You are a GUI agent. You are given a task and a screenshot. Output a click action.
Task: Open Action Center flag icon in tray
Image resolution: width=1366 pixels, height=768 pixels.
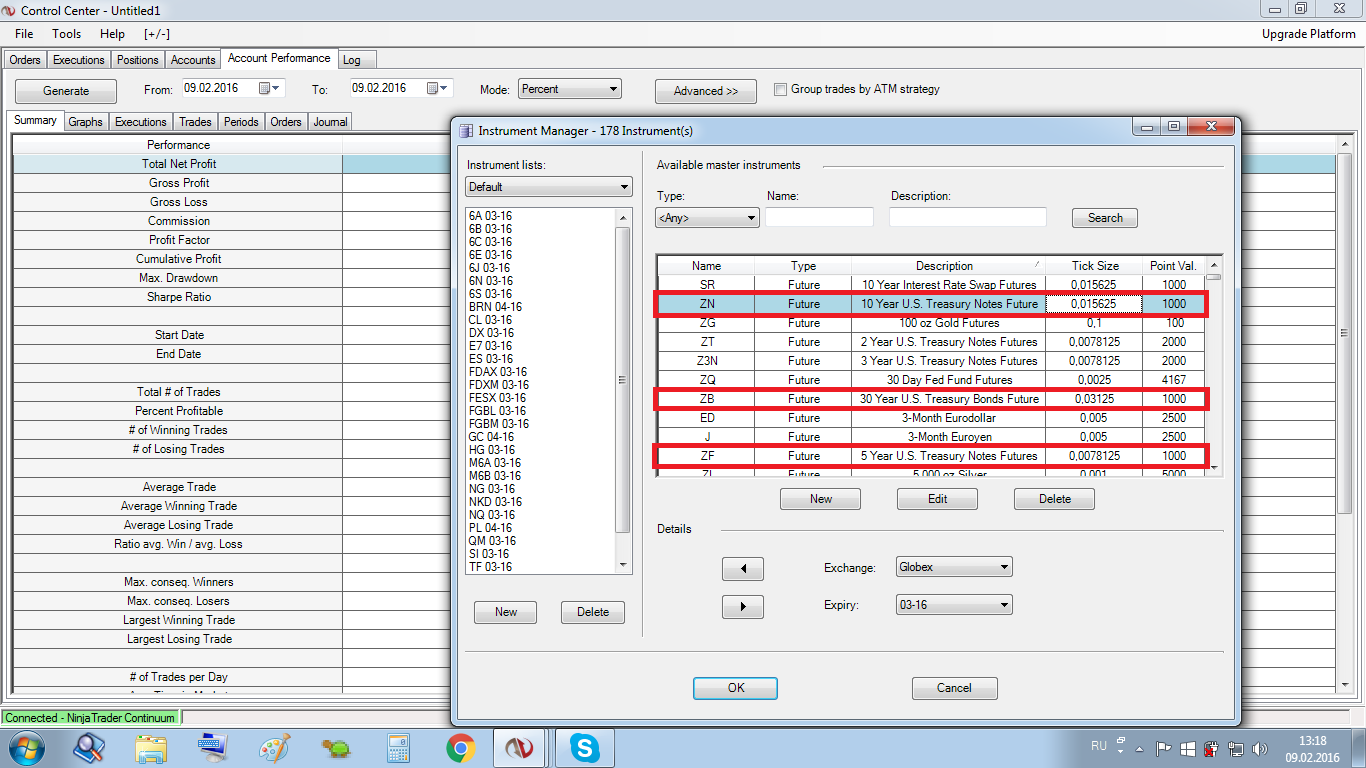[x=1164, y=748]
